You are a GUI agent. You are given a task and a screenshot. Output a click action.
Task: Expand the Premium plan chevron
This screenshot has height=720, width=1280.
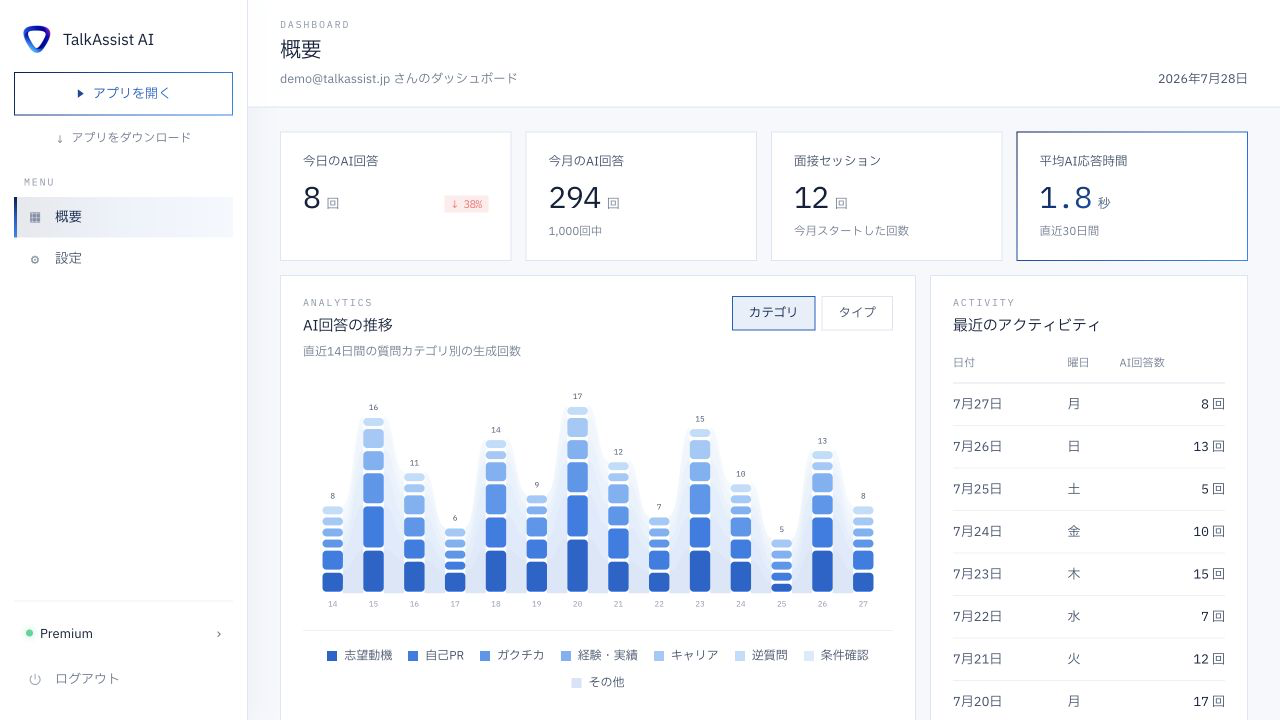(219, 634)
